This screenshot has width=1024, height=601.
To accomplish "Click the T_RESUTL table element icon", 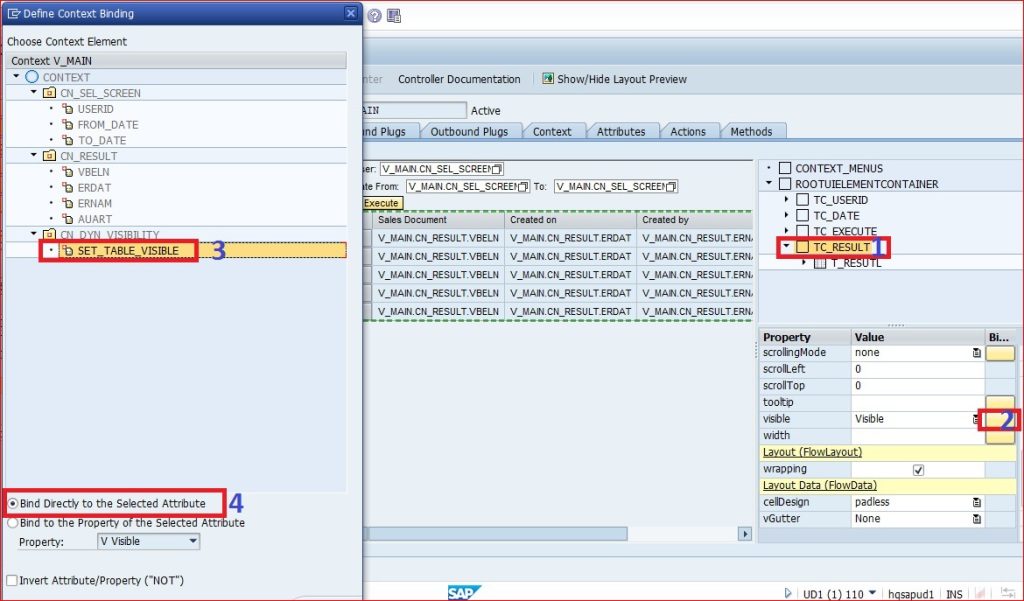I will (820, 263).
